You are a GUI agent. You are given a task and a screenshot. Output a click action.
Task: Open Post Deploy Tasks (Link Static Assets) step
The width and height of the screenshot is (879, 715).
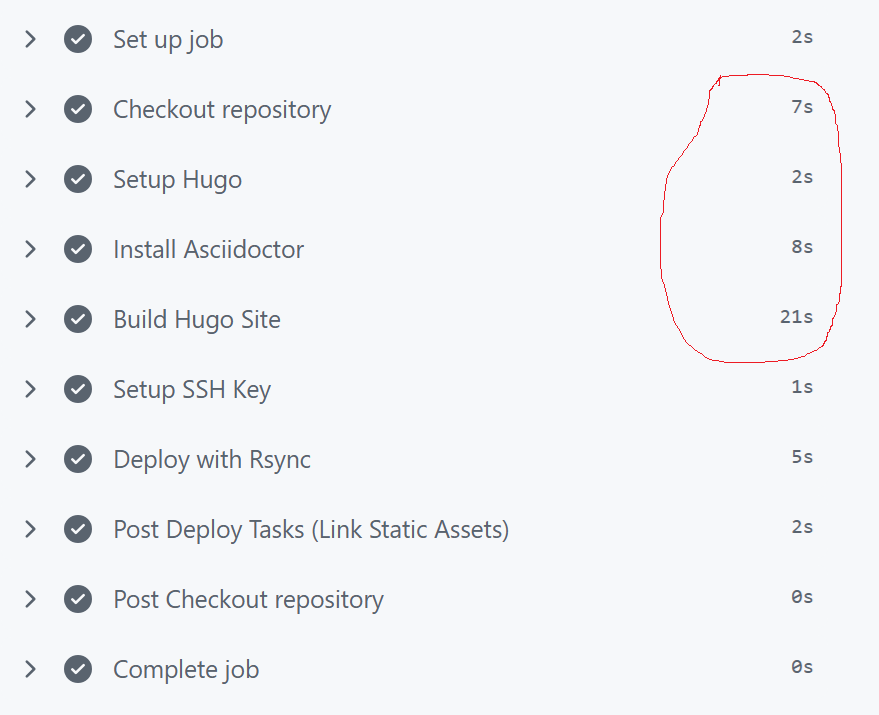311,530
